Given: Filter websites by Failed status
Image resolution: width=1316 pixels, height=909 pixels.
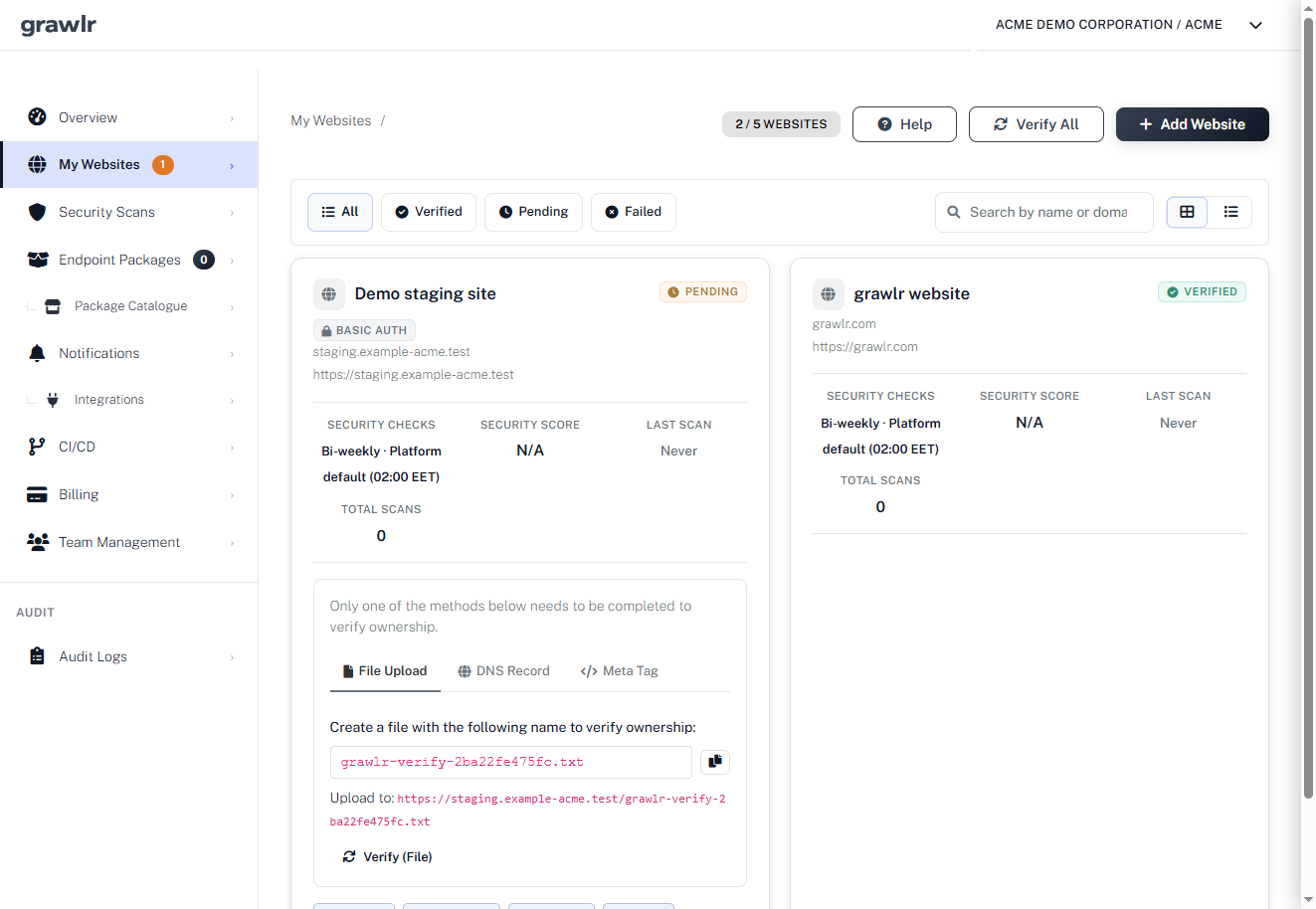Looking at the screenshot, I should coord(634,212).
